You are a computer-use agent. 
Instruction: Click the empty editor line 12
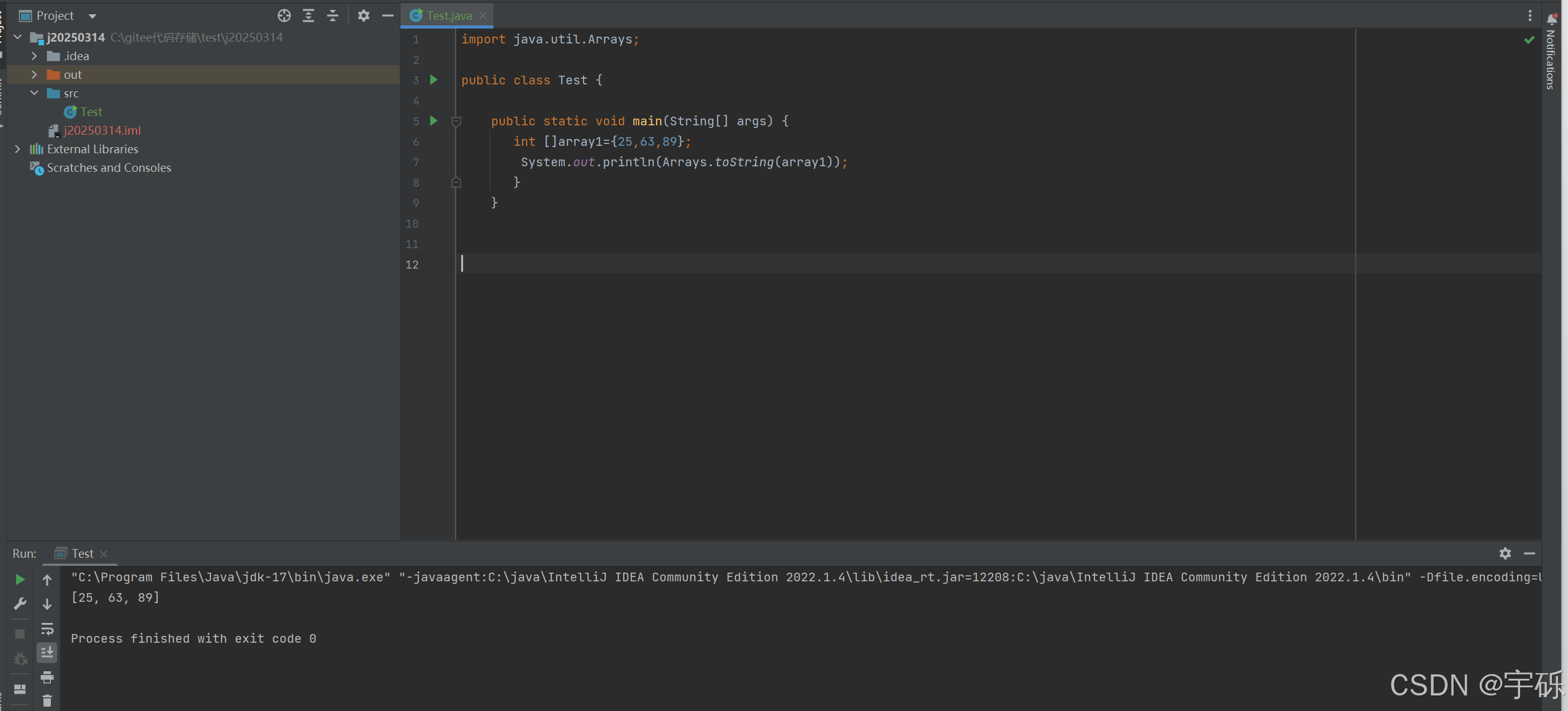745,264
